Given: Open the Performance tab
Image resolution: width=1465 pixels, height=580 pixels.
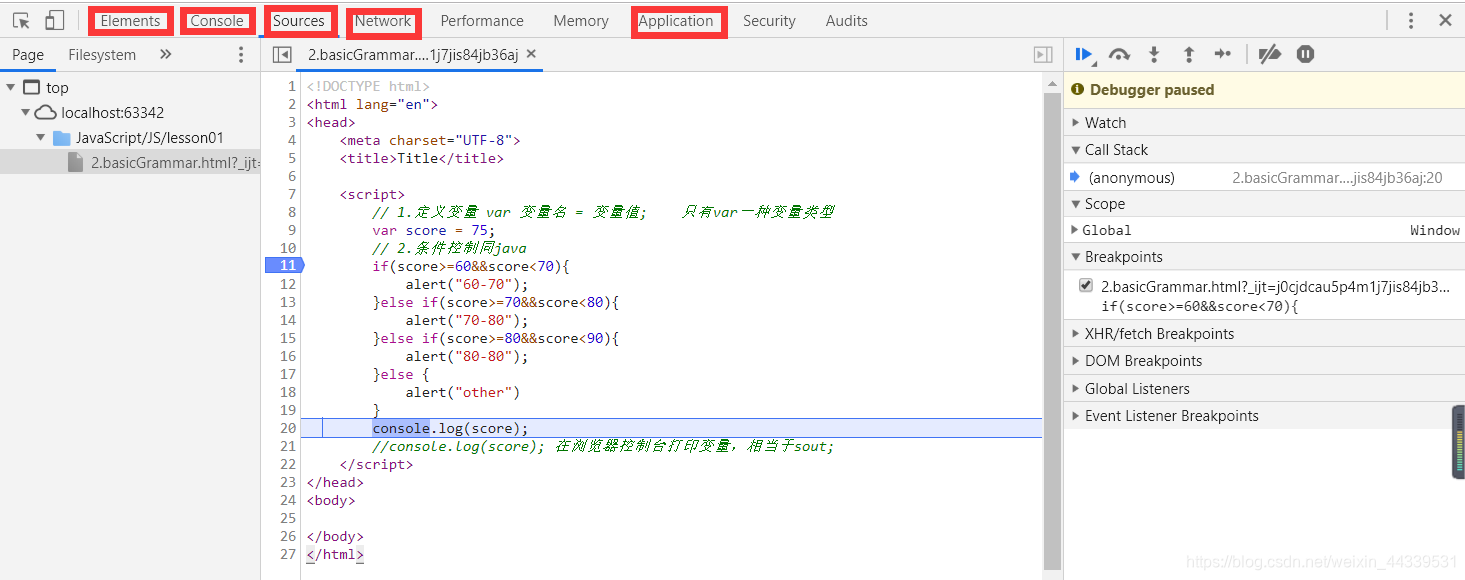Looking at the screenshot, I should (x=482, y=21).
